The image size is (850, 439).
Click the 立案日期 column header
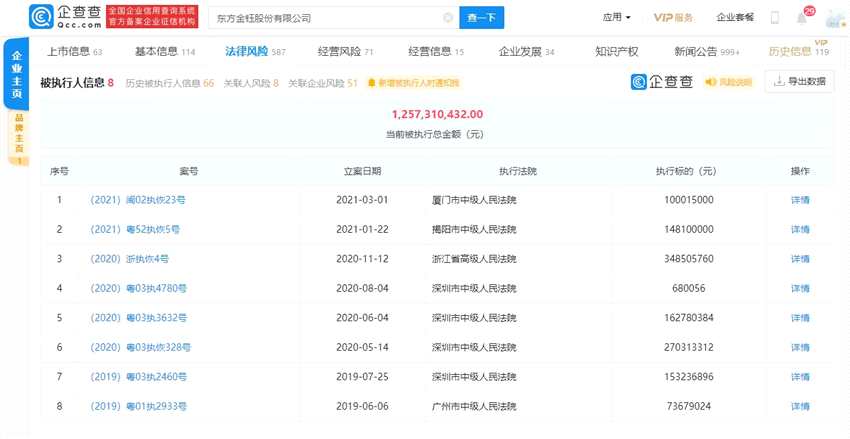[x=363, y=171]
